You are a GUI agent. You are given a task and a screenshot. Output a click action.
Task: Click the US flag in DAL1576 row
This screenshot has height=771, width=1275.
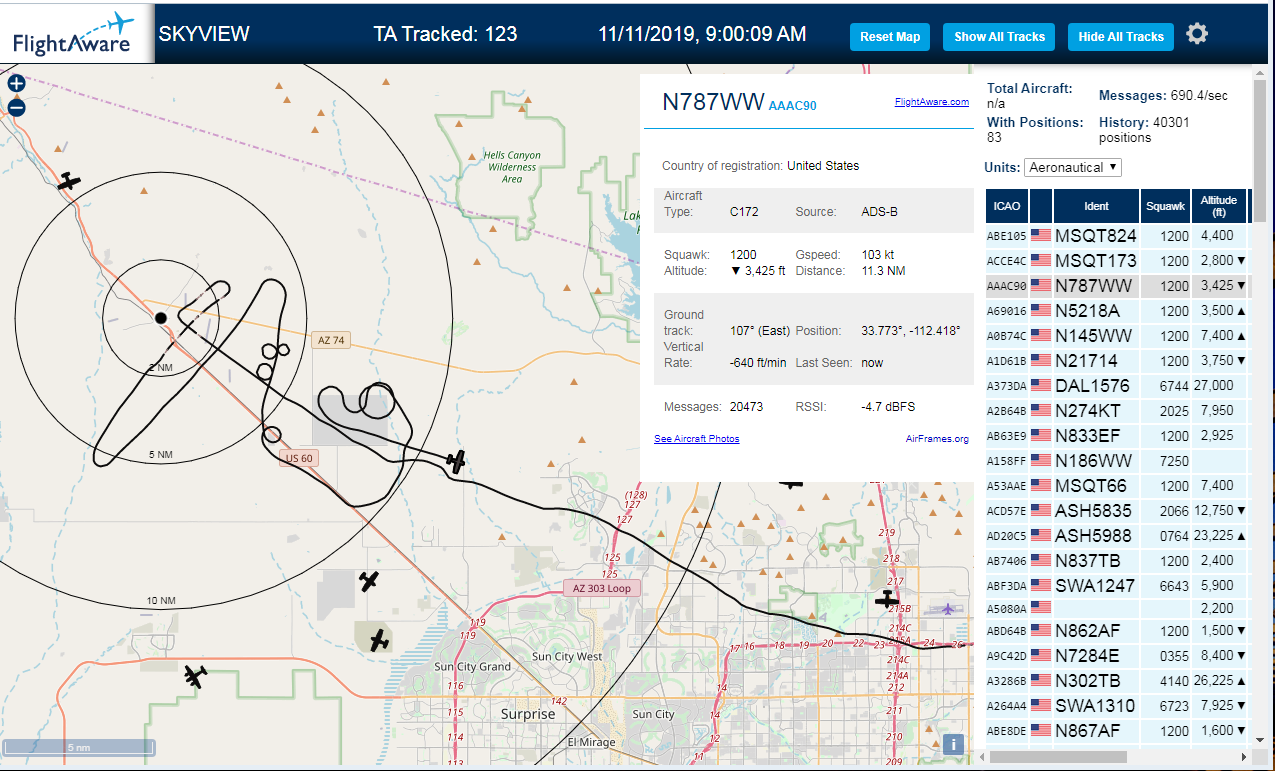pos(1041,386)
